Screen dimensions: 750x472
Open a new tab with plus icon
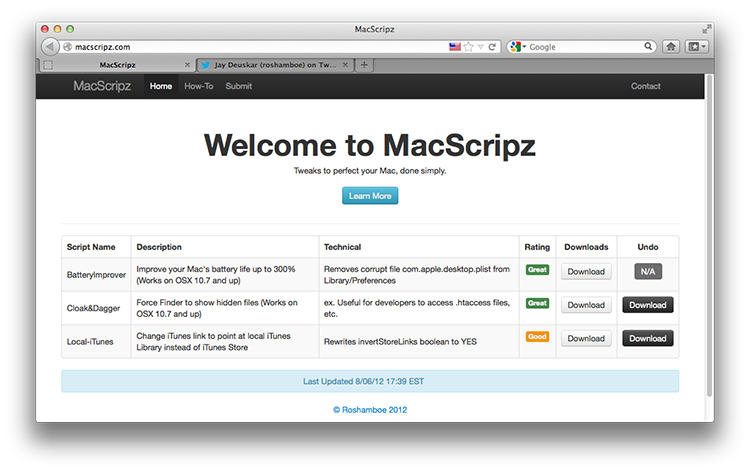364,65
